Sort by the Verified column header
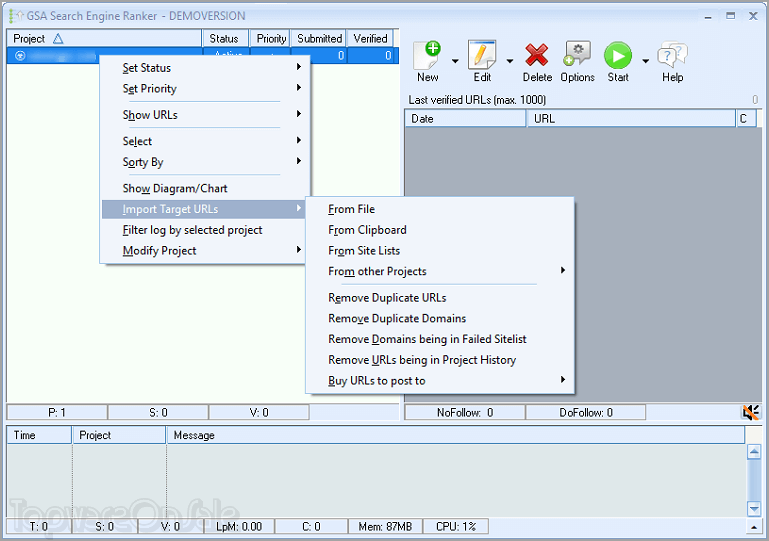769x541 pixels. coord(370,38)
